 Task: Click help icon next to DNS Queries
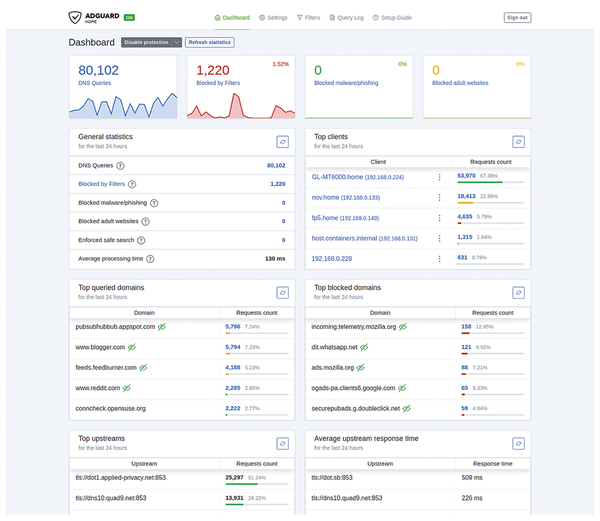point(121,165)
